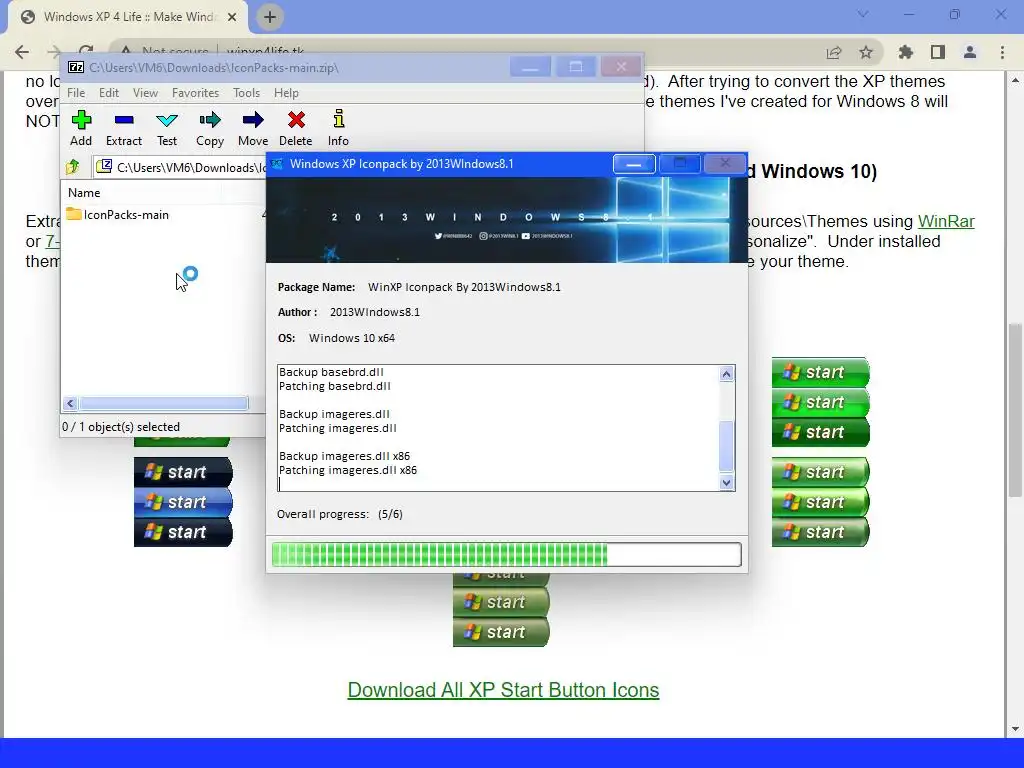The height and width of the screenshot is (768, 1024).
Task: Click the installer overall progress bar
Action: point(506,554)
